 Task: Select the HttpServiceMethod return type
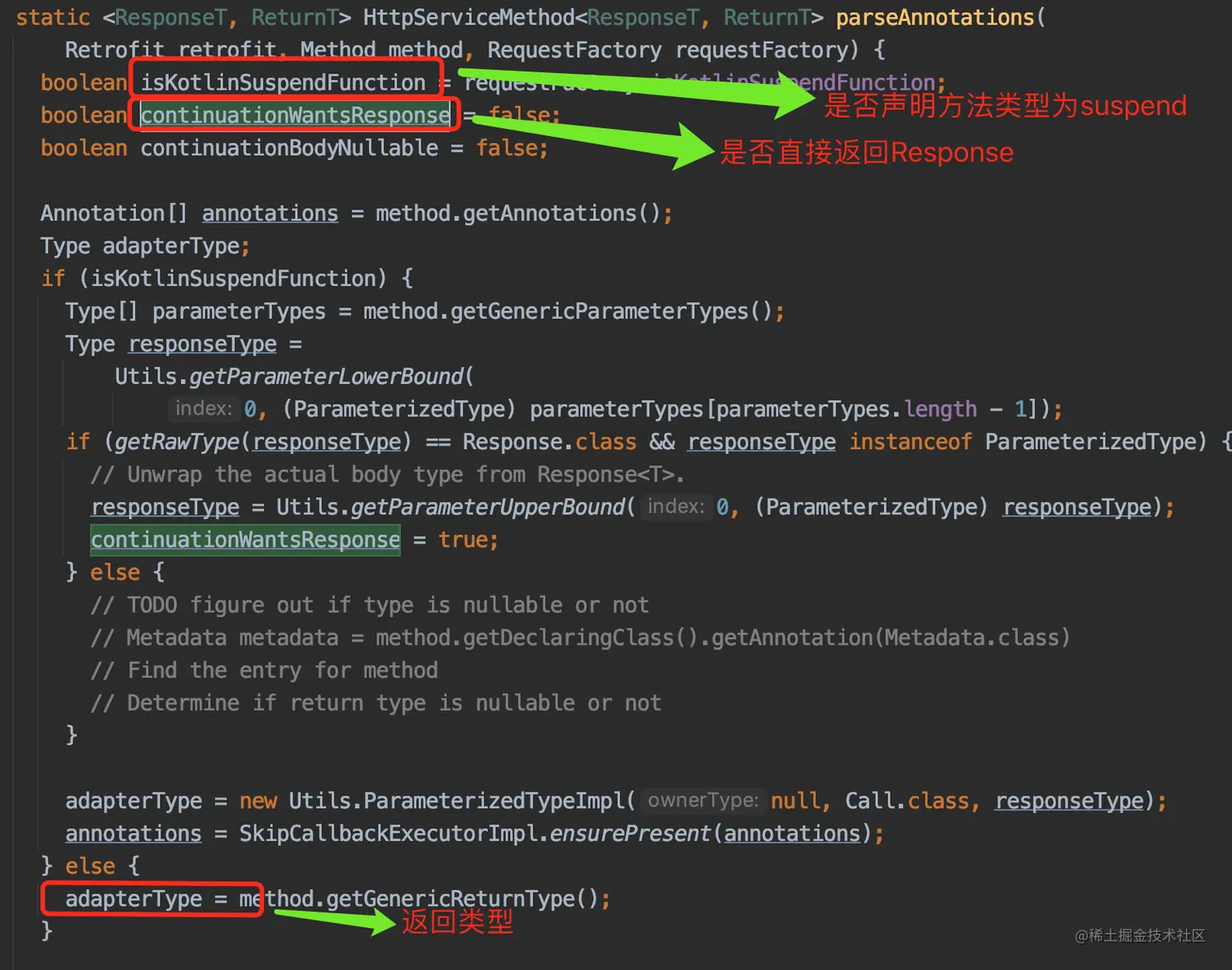592,17
